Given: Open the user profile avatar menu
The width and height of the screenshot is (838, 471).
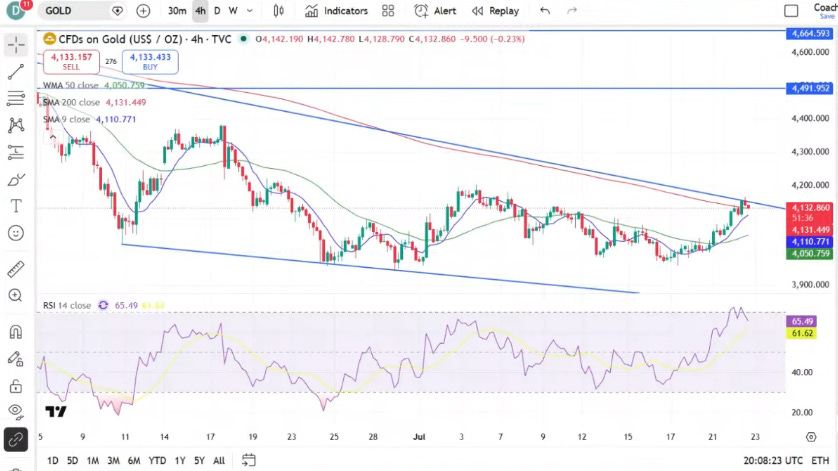Looking at the screenshot, I should point(16,10).
